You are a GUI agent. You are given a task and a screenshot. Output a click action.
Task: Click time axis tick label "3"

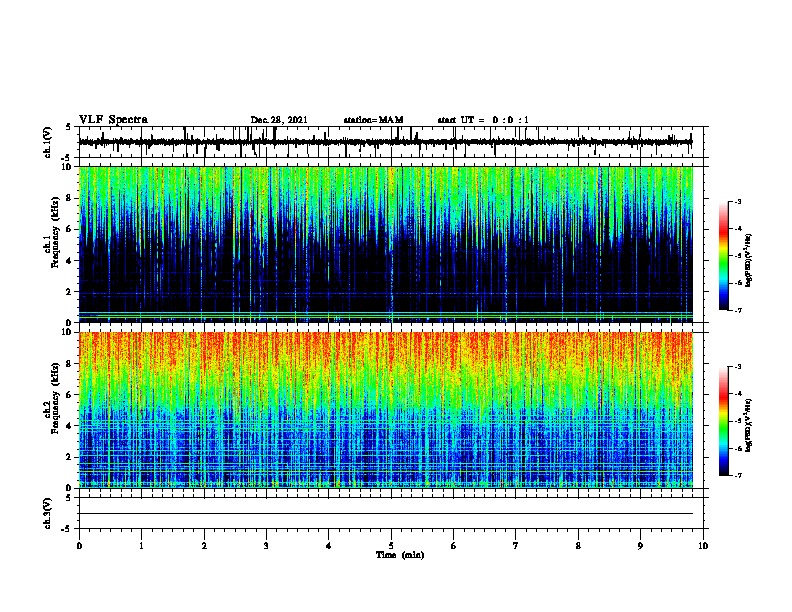pyautogui.click(x=266, y=546)
